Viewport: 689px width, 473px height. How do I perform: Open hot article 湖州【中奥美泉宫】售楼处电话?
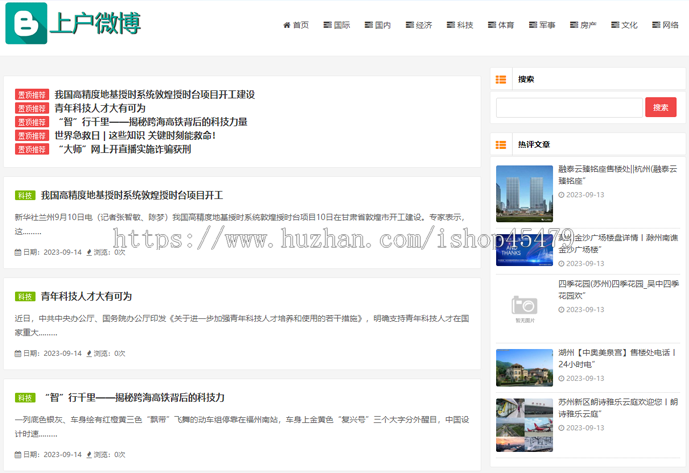tap(617, 358)
